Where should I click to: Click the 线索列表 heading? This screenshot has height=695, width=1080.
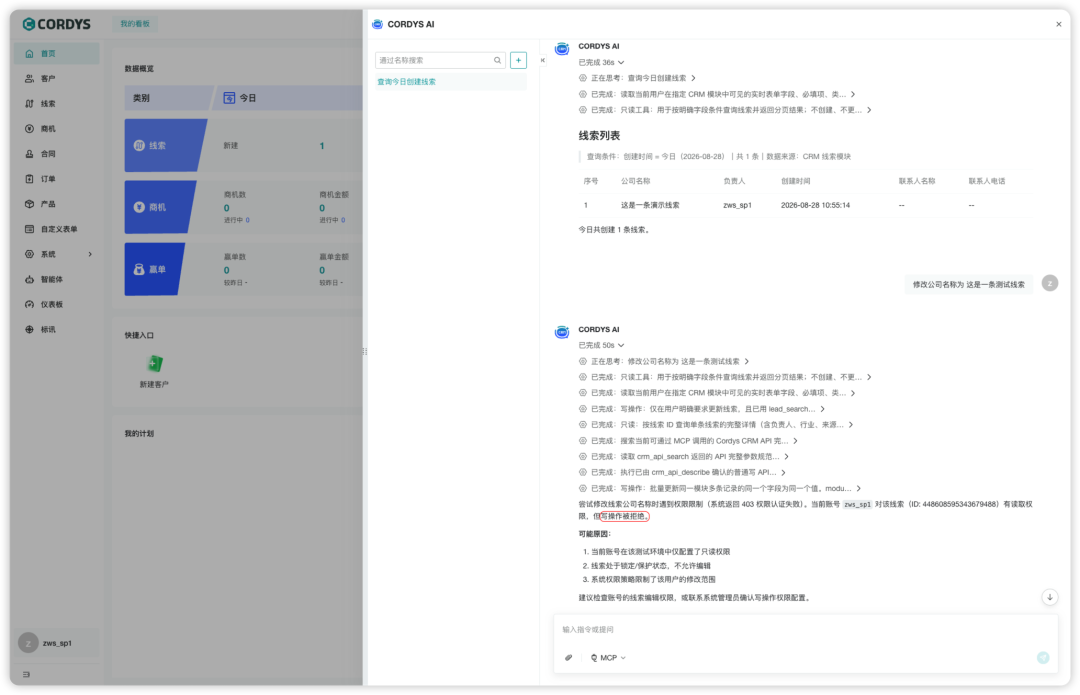599,136
